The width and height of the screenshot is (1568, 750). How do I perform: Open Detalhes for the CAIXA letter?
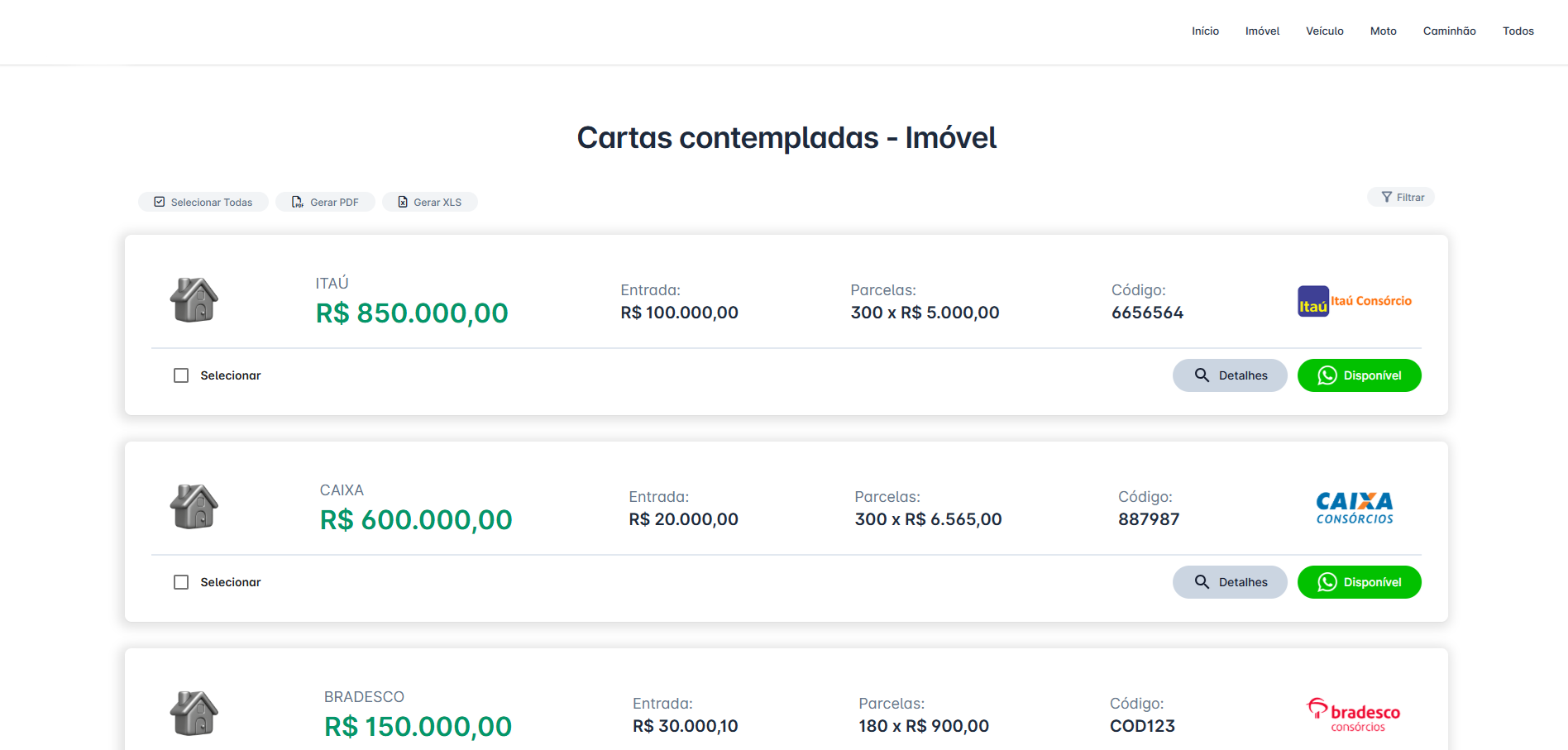1230,582
